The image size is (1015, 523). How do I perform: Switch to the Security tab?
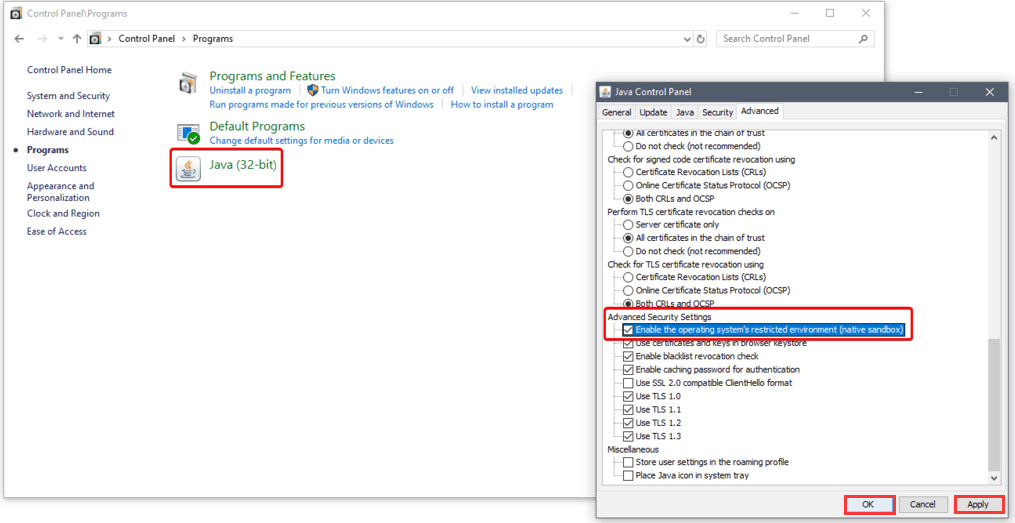(x=717, y=113)
